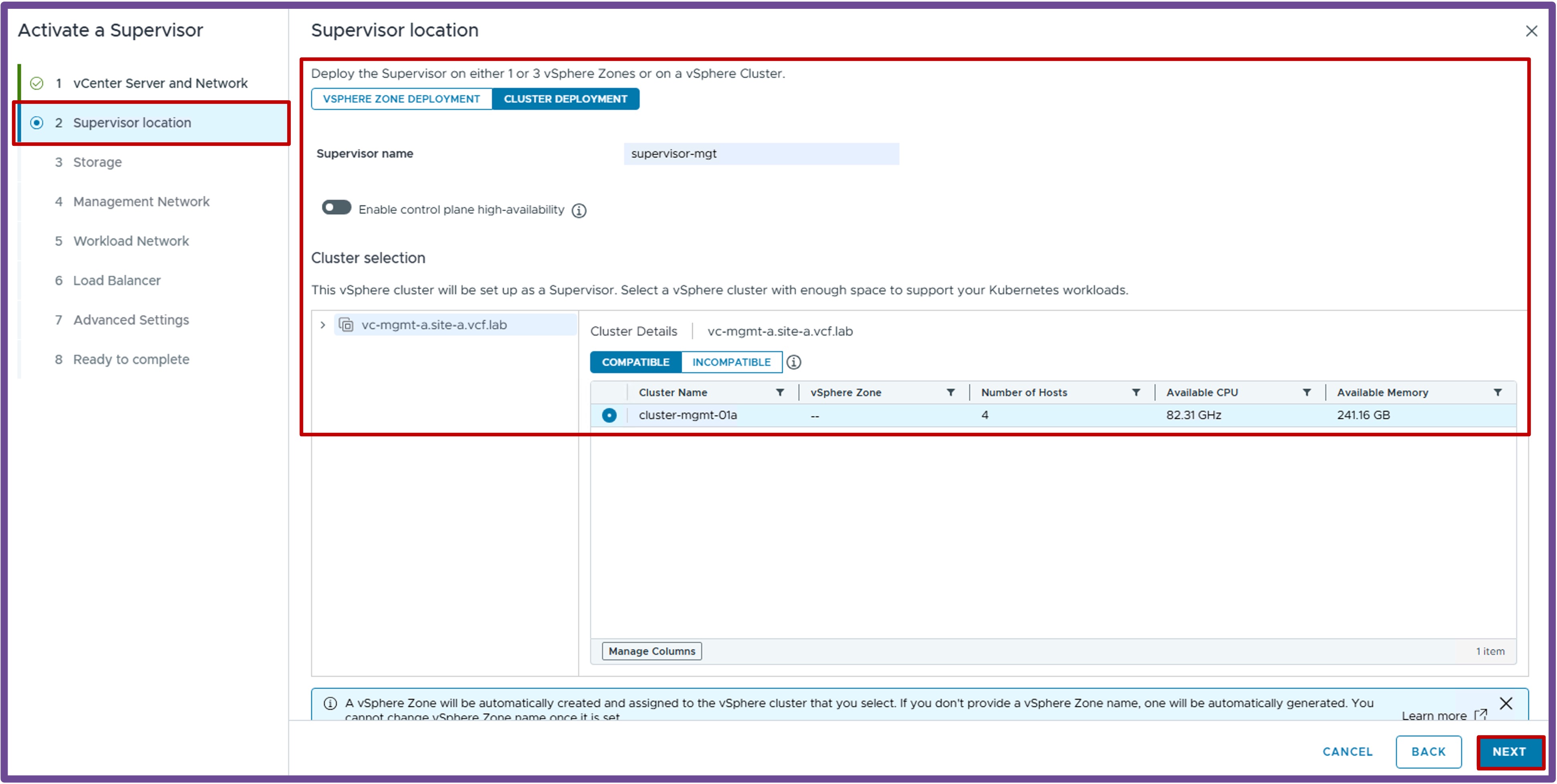Switch to CLUSTER DEPLOYMENT
Image resolution: width=1557 pixels, height=784 pixels.
(x=565, y=99)
